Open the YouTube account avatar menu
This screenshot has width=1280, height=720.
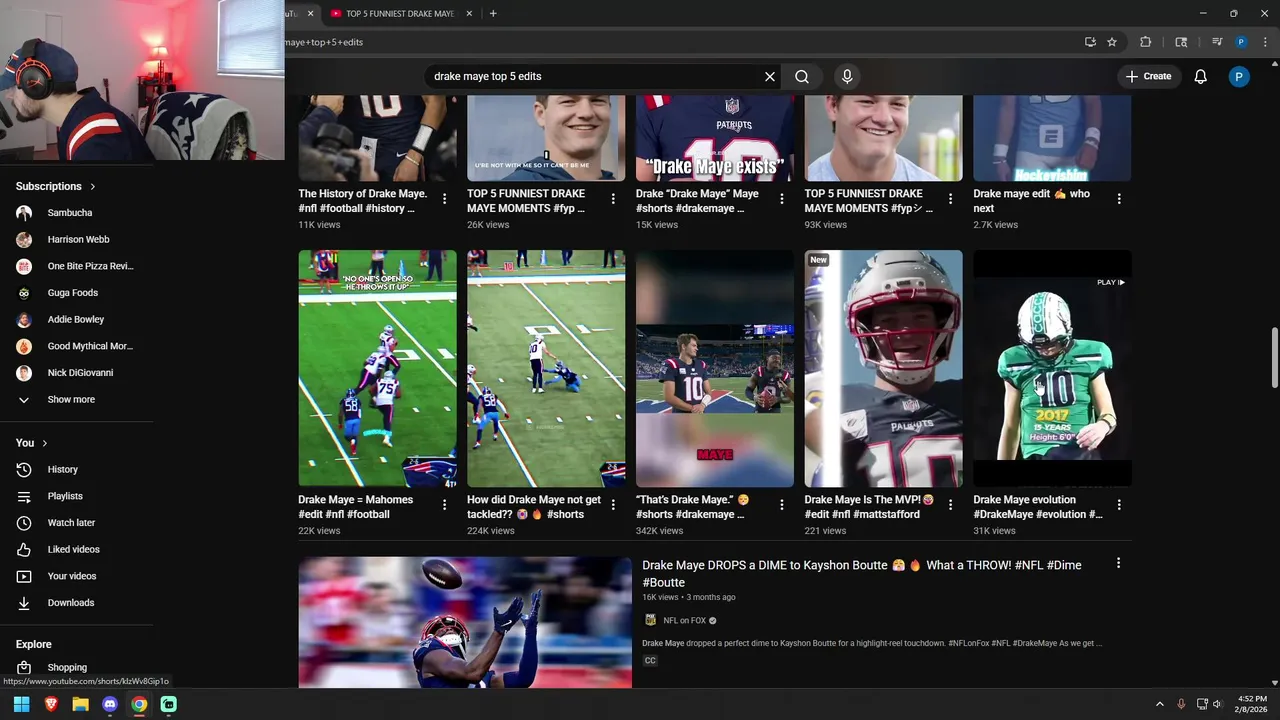point(1239,76)
